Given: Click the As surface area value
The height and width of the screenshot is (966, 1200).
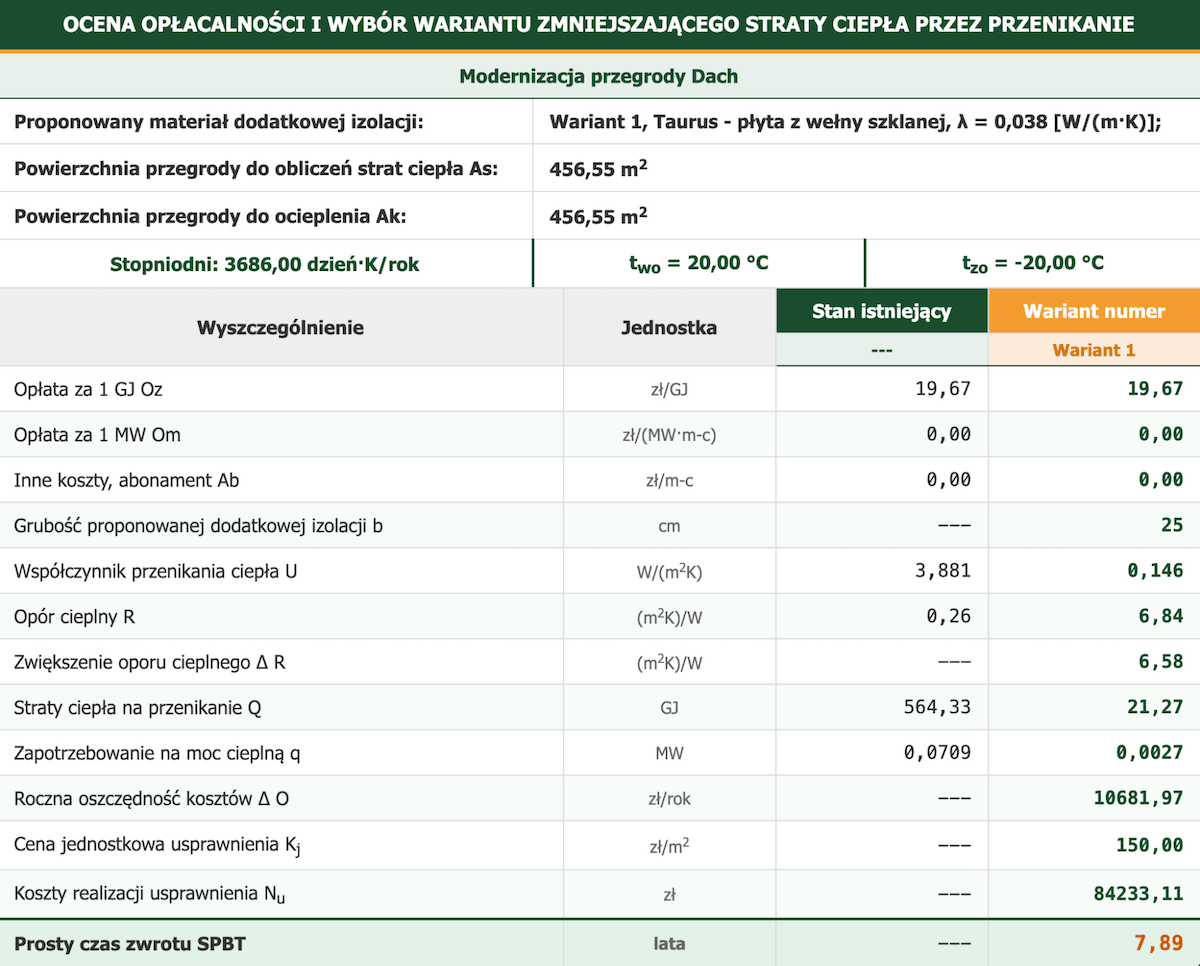Looking at the screenshot, I should (x=598, y=169).
